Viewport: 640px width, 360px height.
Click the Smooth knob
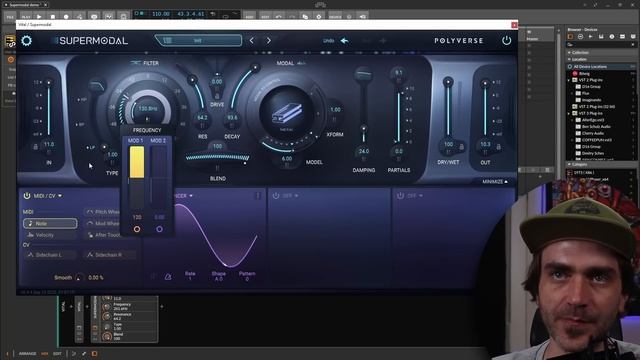point(79,278)
